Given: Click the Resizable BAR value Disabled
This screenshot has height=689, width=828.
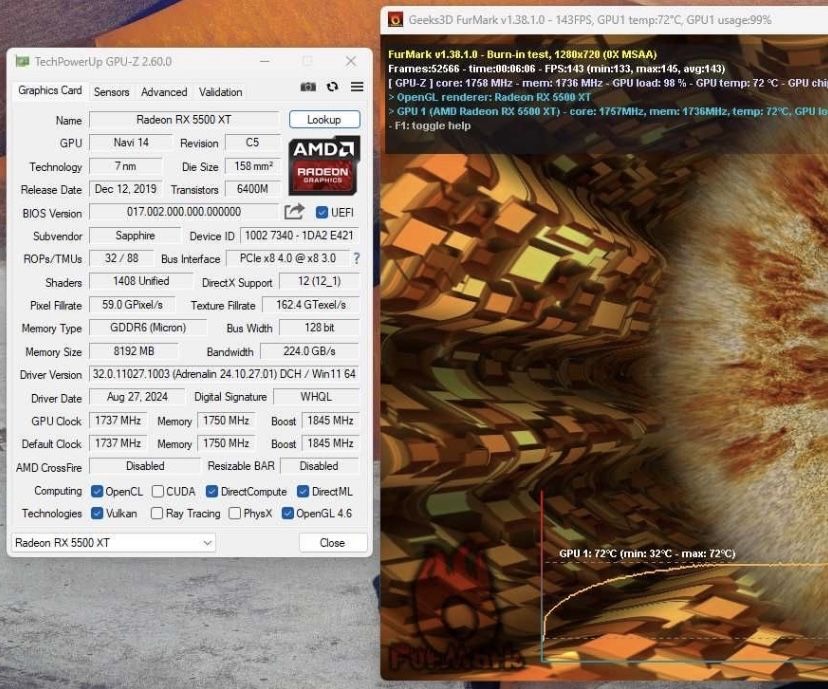Looking at the screenshot, I should 319,466.
